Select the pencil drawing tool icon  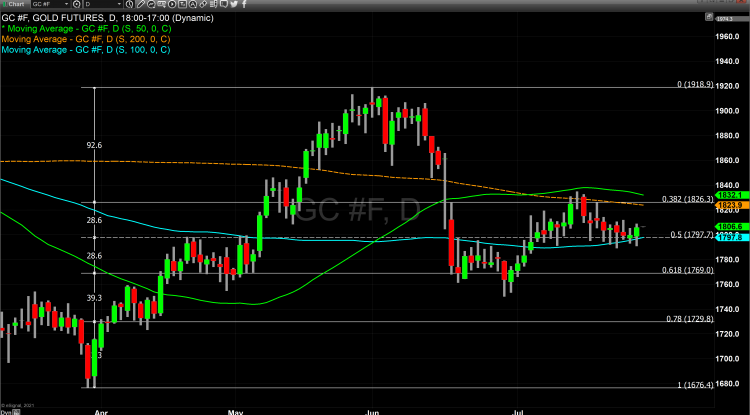pyautogui.click(x=140, y=5)
